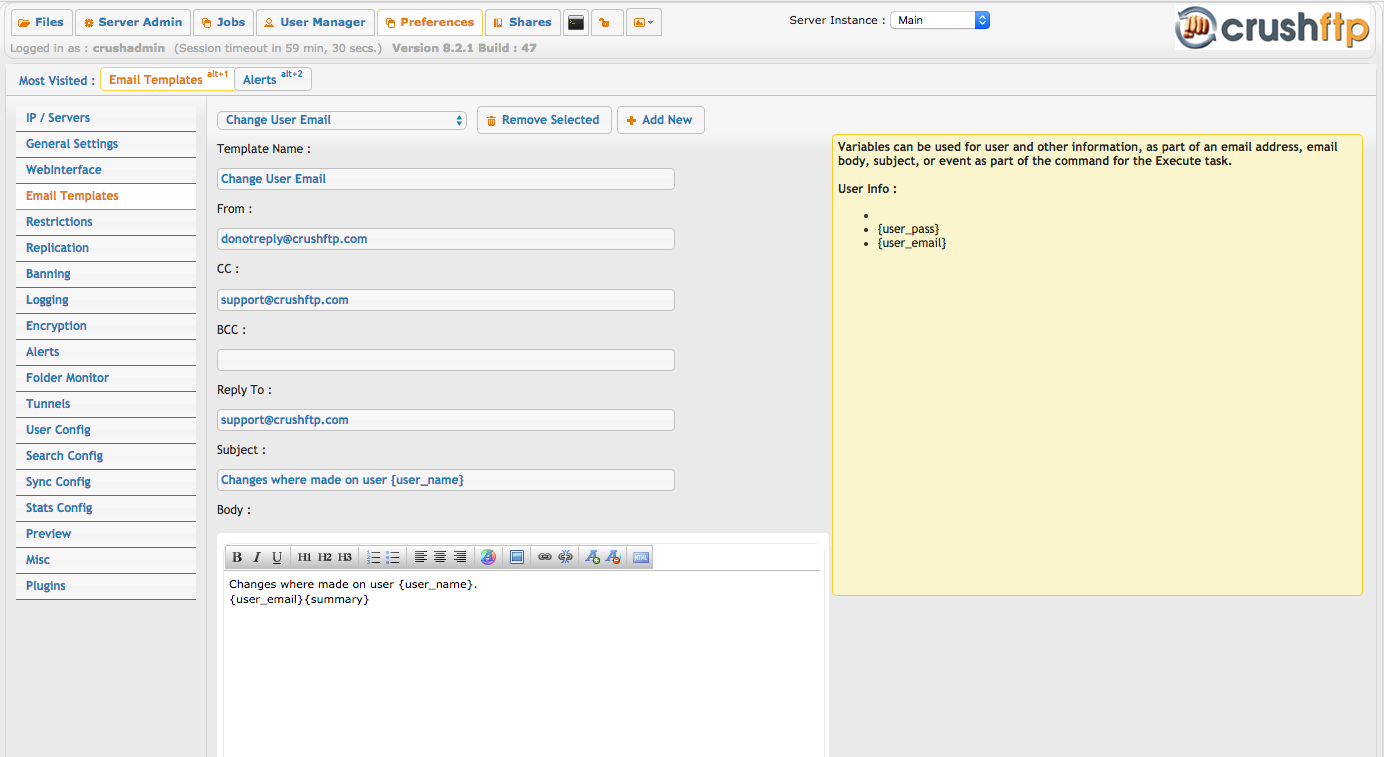Screen dimensions: 1384x757
Task: Open the Jobs tab
Action: pos(223,22)
